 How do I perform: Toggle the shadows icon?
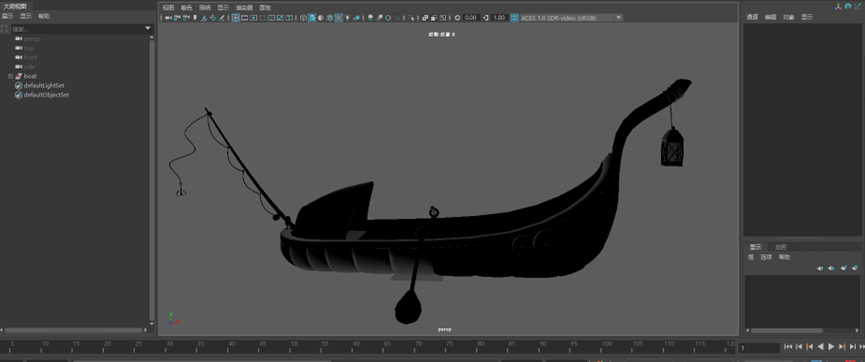click(x=356, y=18)
